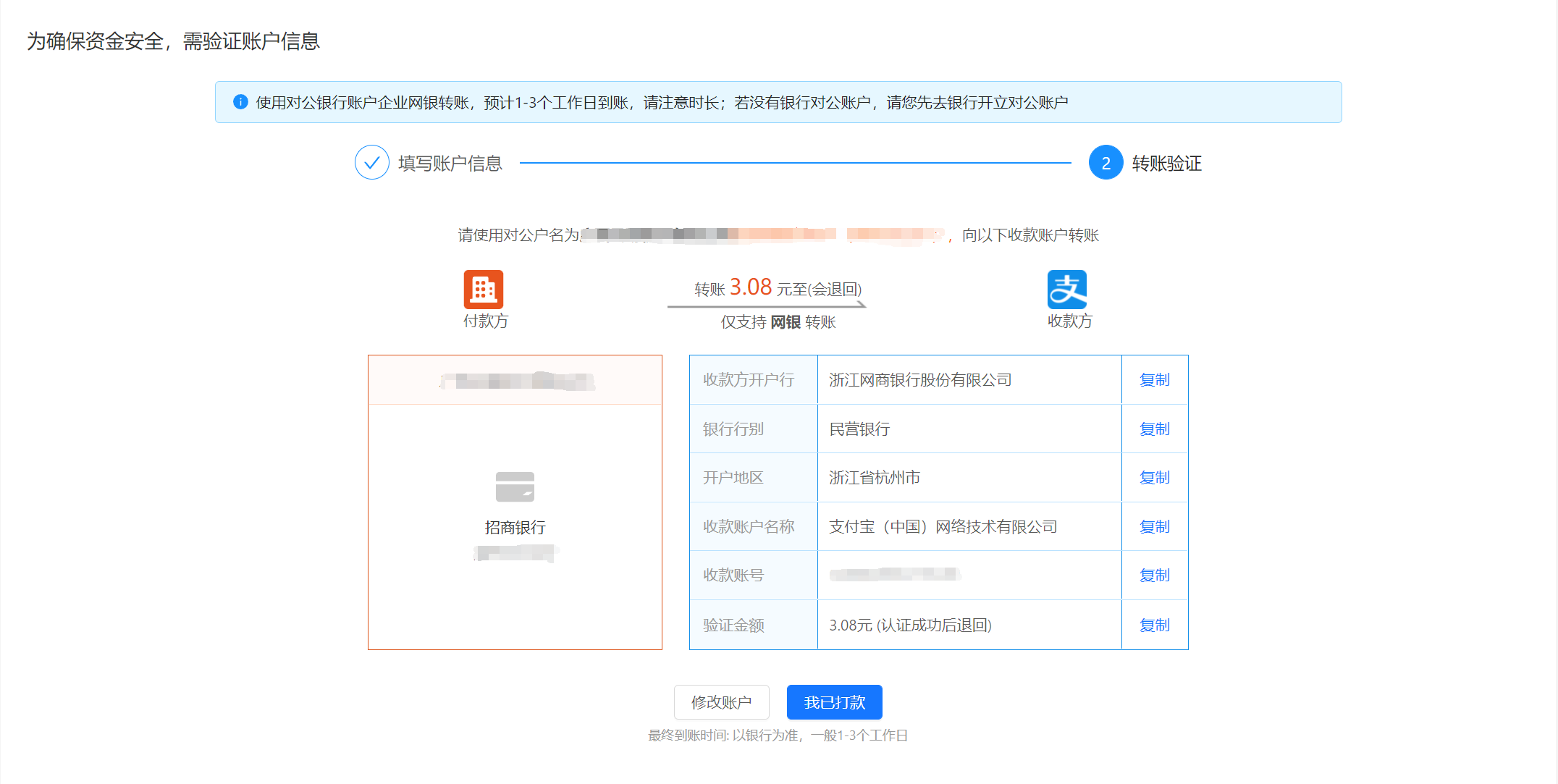Click the 验证金额 row header
This screenshot has height=784, width=1558.
(x=754, y=625)
